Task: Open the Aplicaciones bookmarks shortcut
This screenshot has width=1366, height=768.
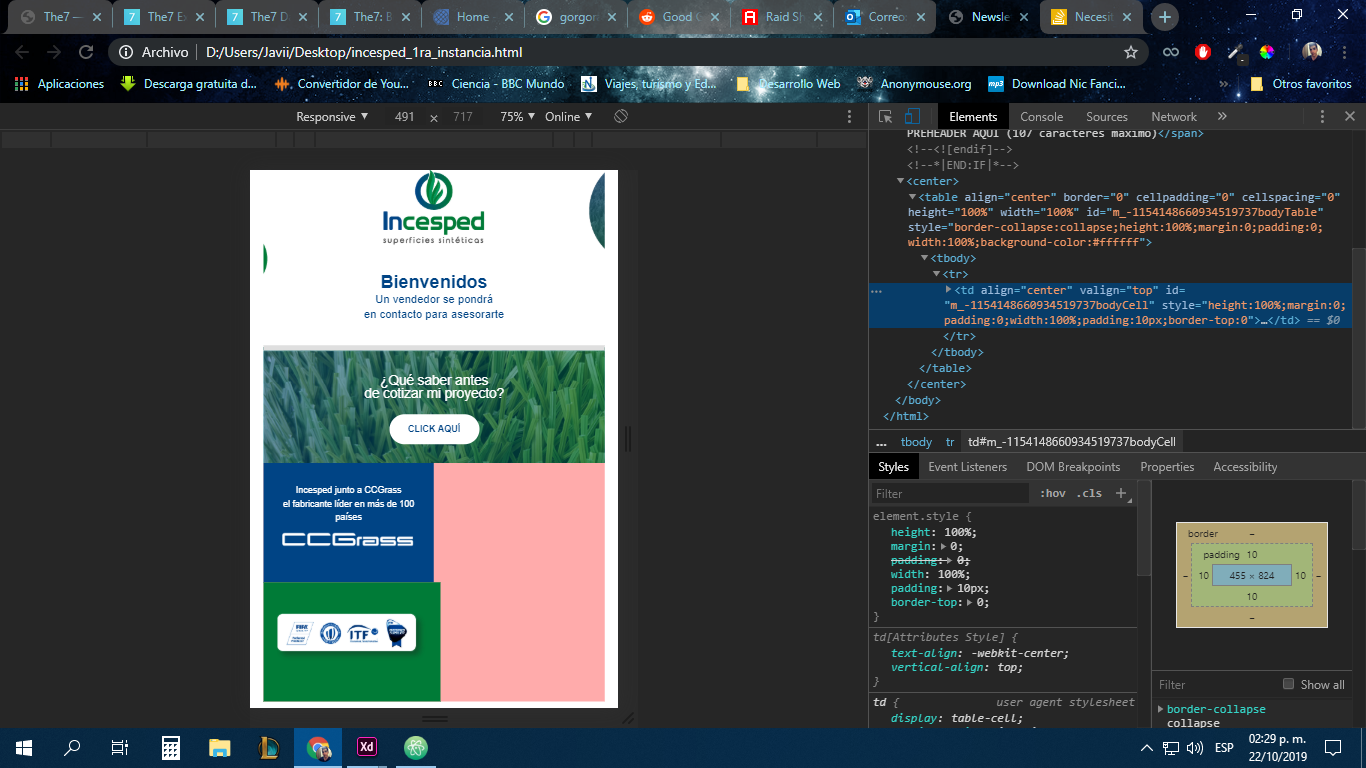Action: click(x=61, y=84)
